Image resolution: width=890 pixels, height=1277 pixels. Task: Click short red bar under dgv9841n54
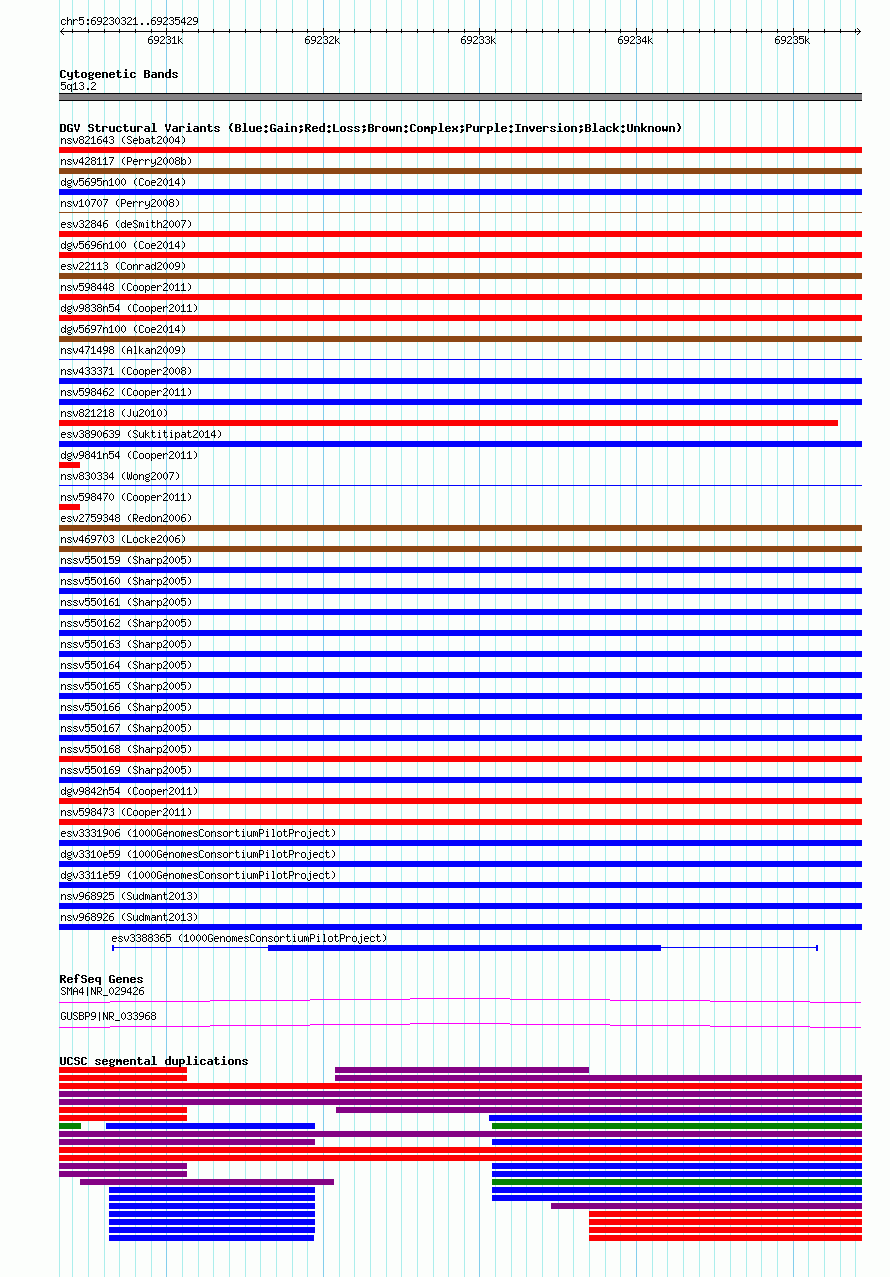tap(69, 465)
